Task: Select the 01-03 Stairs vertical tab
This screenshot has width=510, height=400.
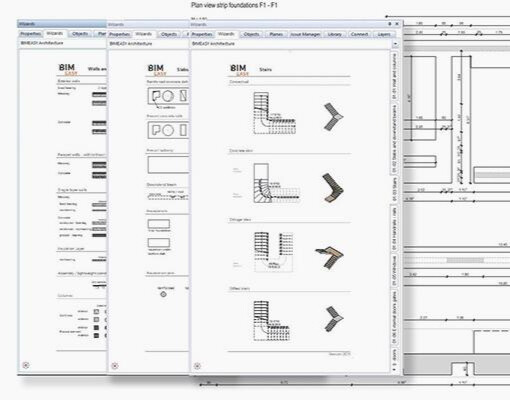Action: [x=394, y=189]
